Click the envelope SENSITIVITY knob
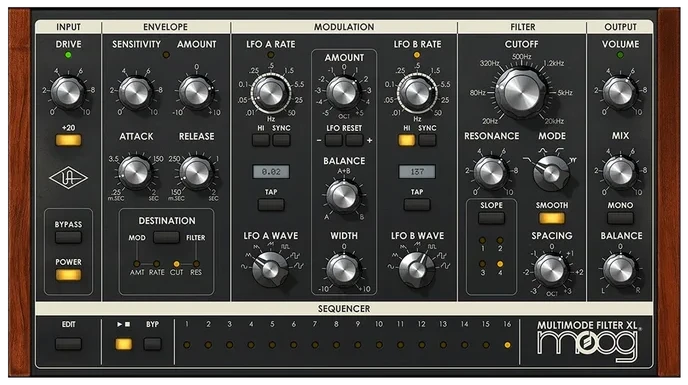Viewport: 688px width, 385px height. (136, 93)
